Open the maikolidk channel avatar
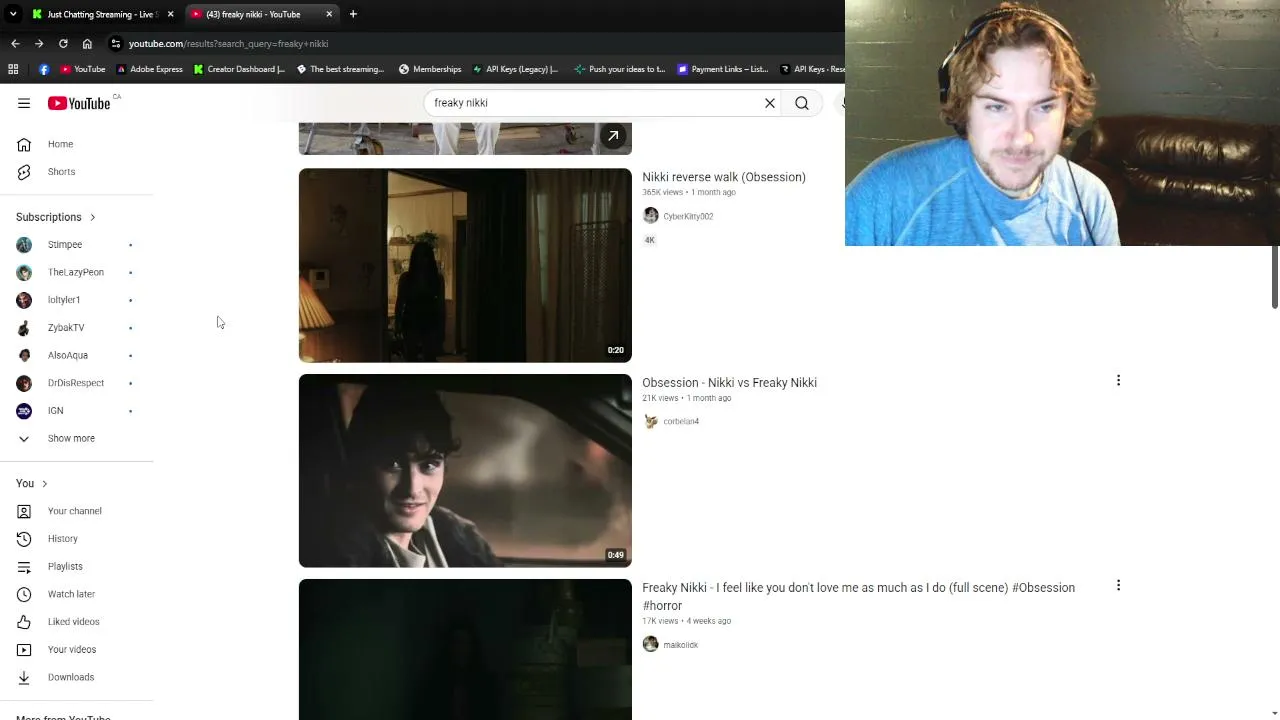 (651, 645)
